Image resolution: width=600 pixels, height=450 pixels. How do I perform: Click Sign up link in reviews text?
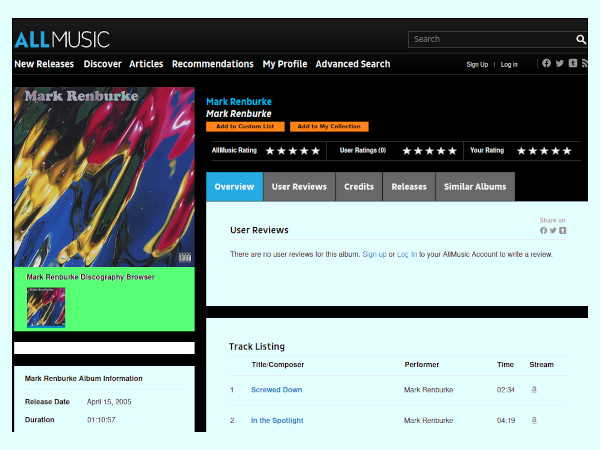[x=374, y=254]
